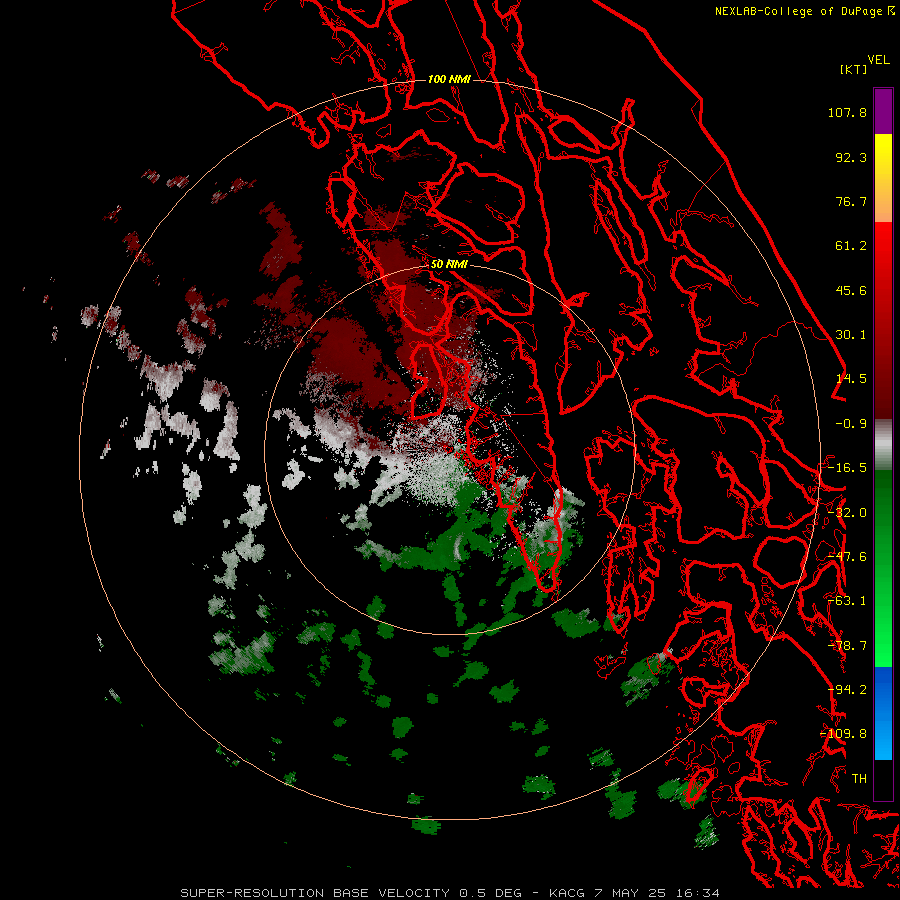Viewport: 900px width, 900px height.
Task: Click the NEXLAB-College of DuPage label
Action: (x=798, y=11)
